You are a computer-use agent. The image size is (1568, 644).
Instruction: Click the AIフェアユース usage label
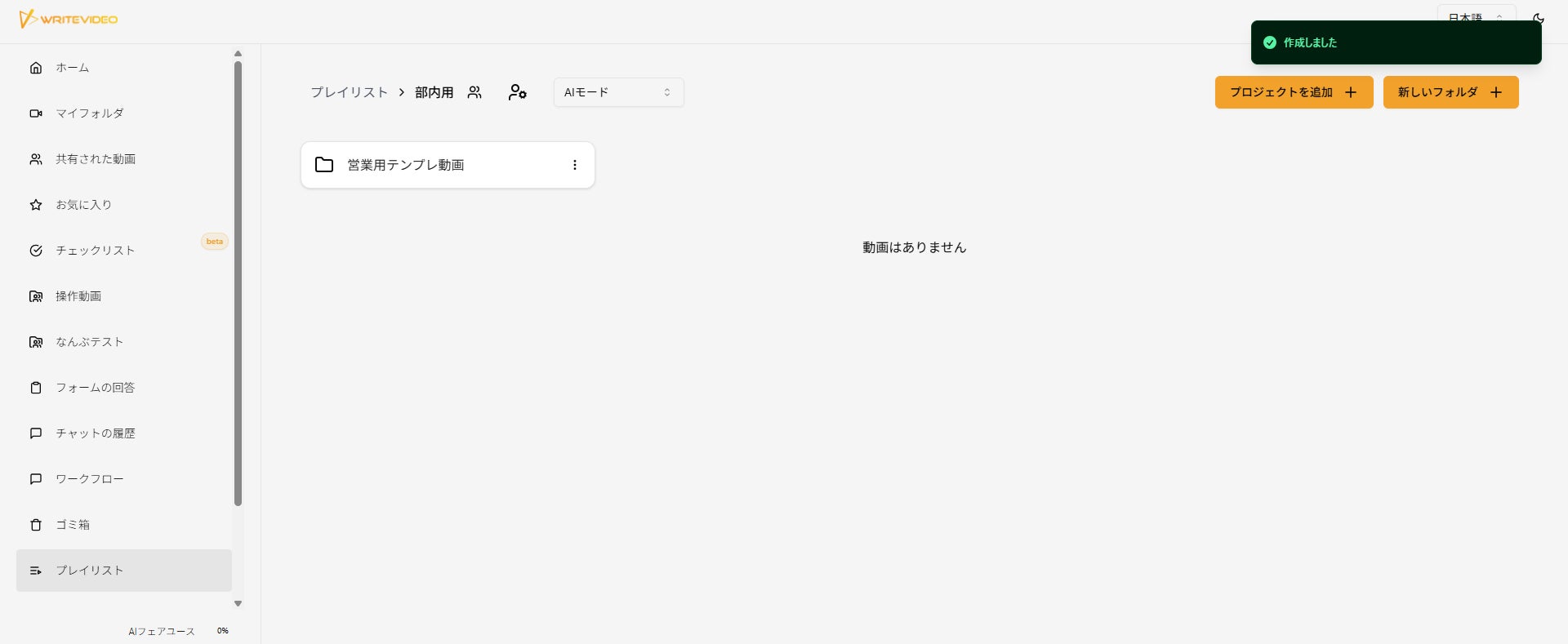coord(162,632)
